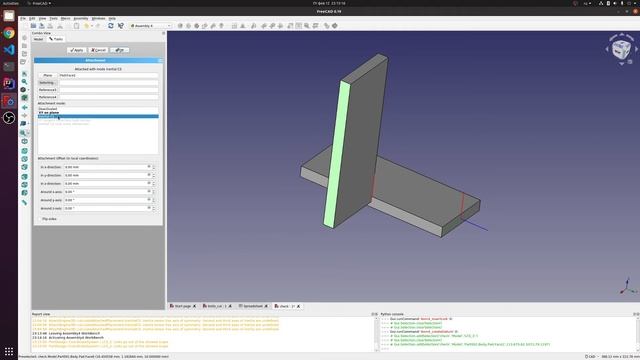The width and height of the screenshot is (640, 360).
Task: Open the Edit menu
Action: (32, 18)
